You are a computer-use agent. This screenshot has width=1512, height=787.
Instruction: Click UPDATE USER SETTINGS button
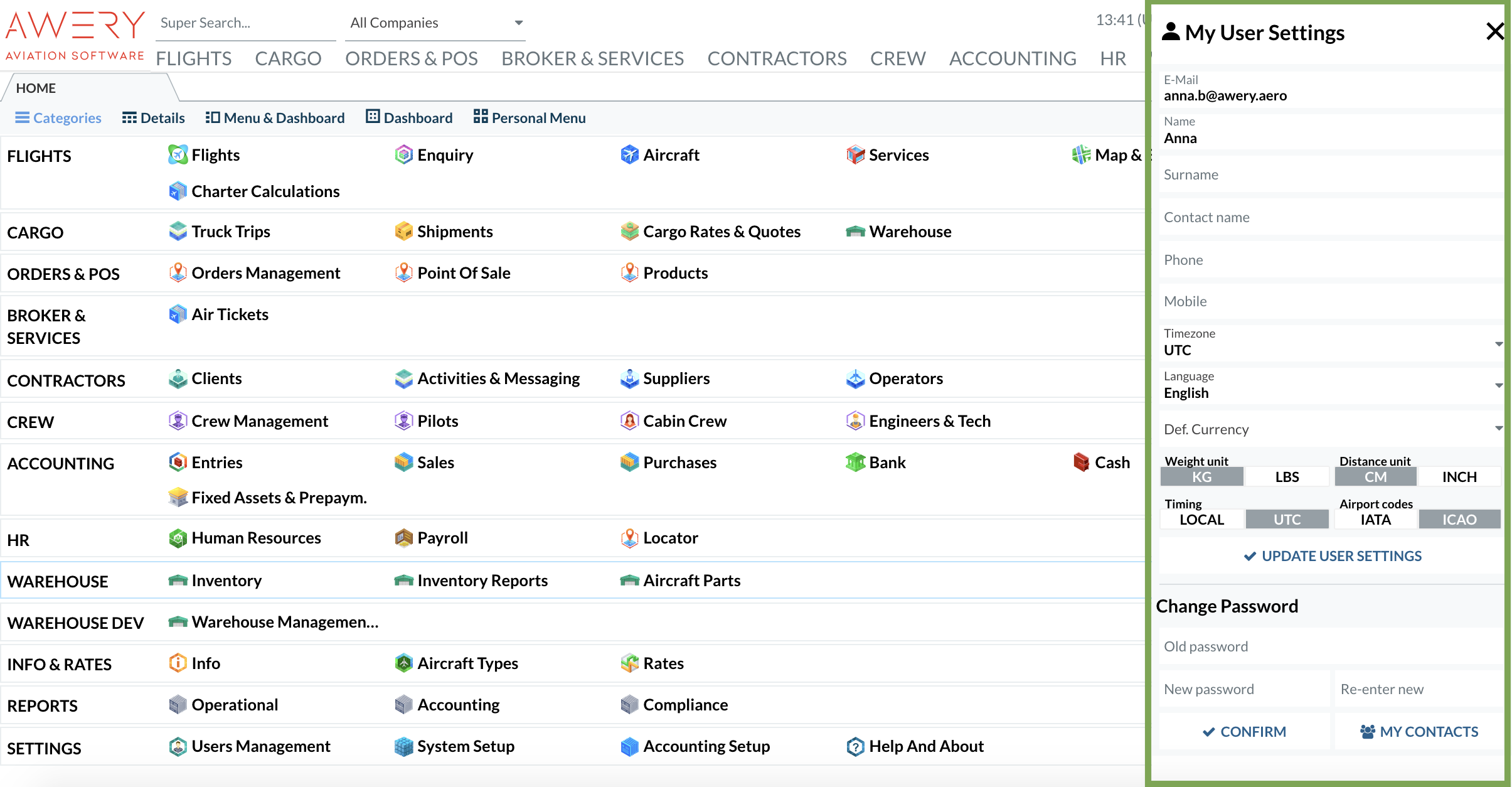(1333, 556)
